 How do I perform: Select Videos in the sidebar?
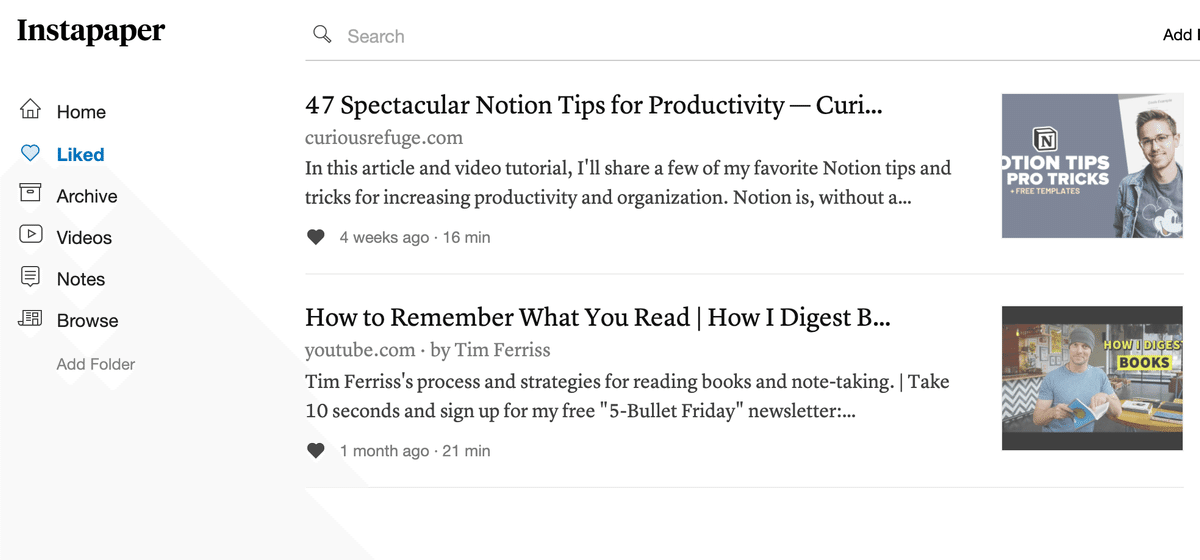(x=84, y=238)
